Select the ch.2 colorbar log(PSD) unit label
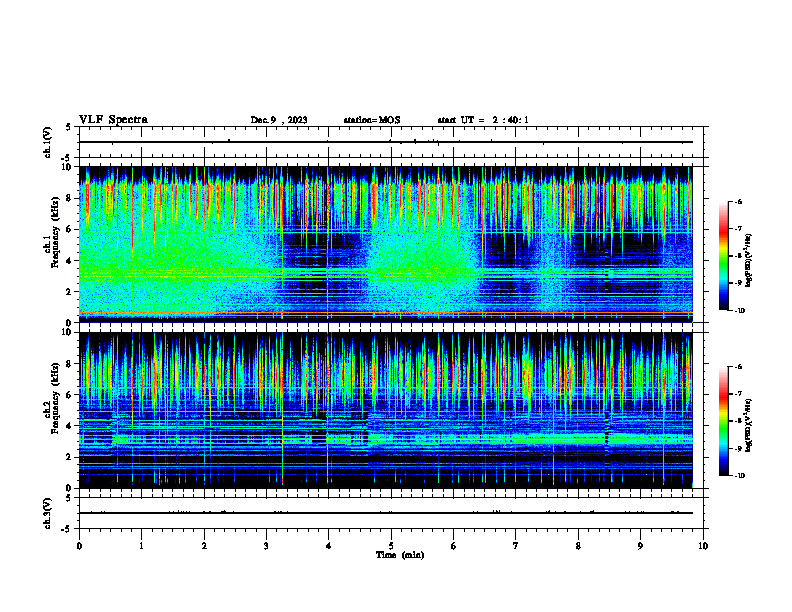 (749, 425)
